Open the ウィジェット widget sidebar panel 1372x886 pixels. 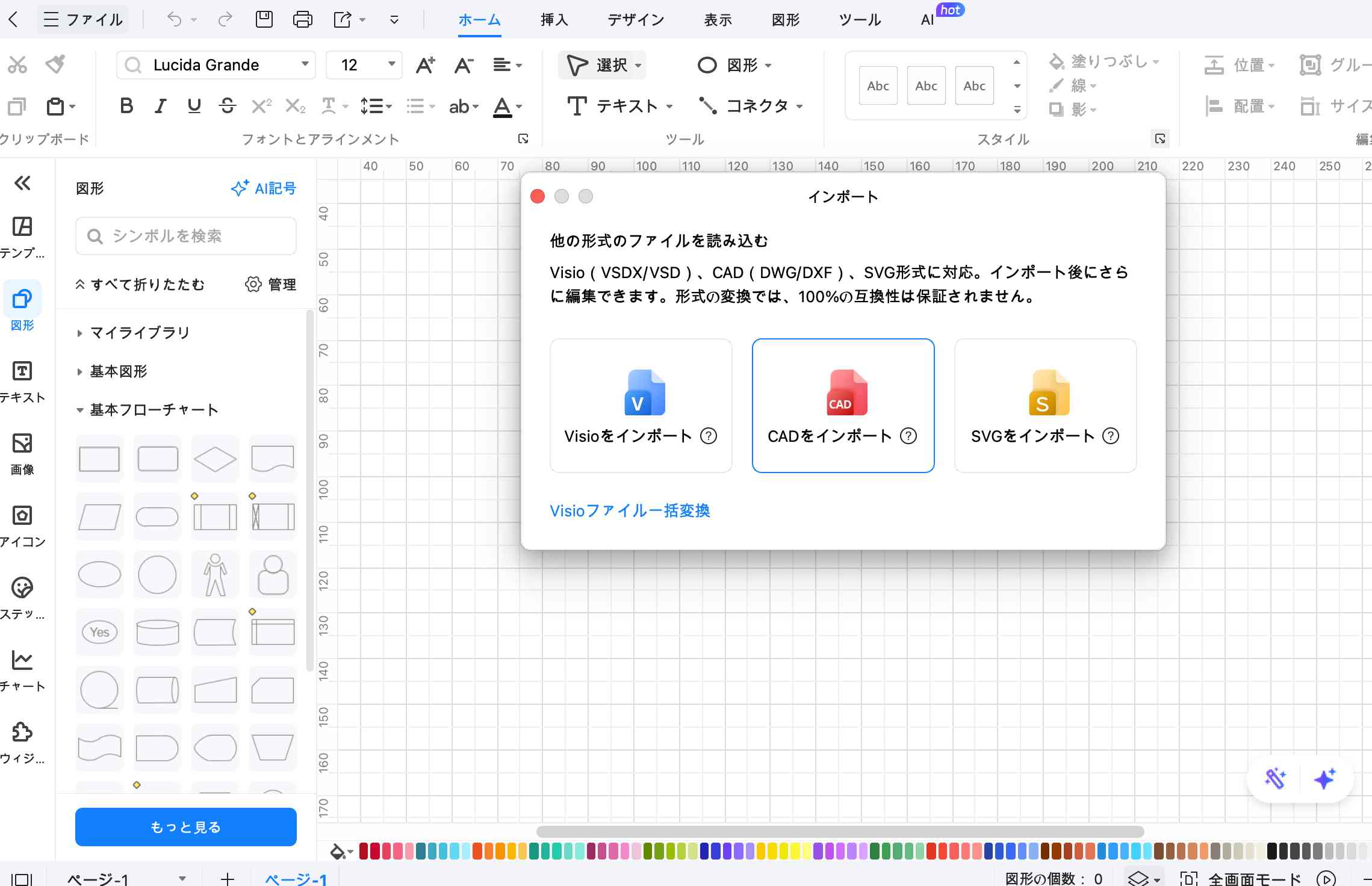[22, 743]
